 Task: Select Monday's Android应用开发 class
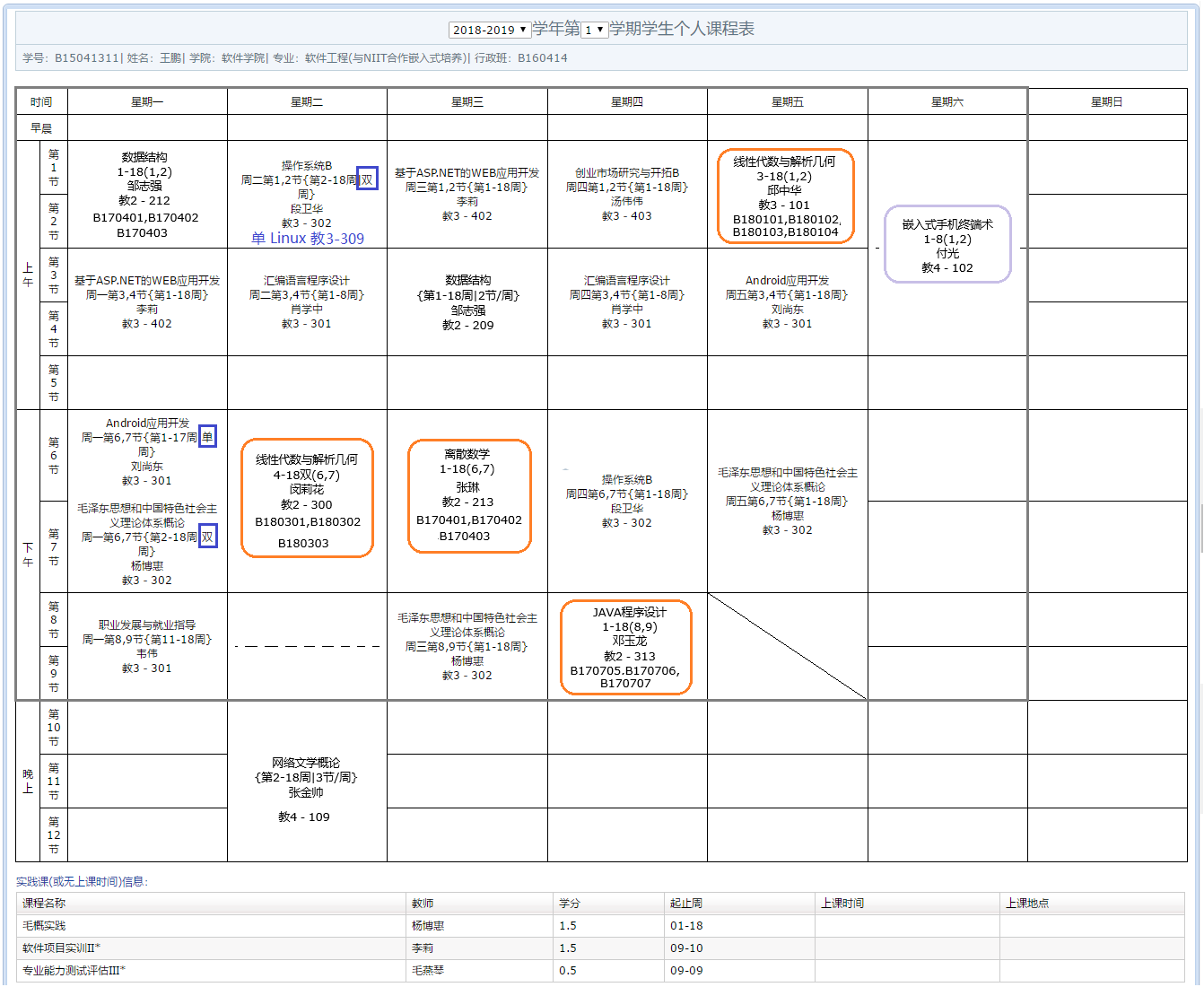coord(147,451)
